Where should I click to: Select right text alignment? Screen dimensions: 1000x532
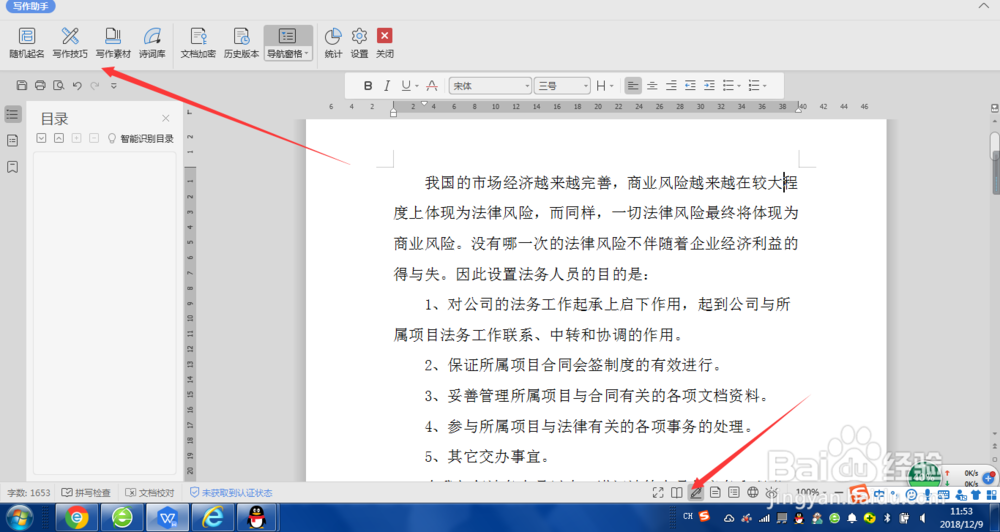(x=672, y=85)
